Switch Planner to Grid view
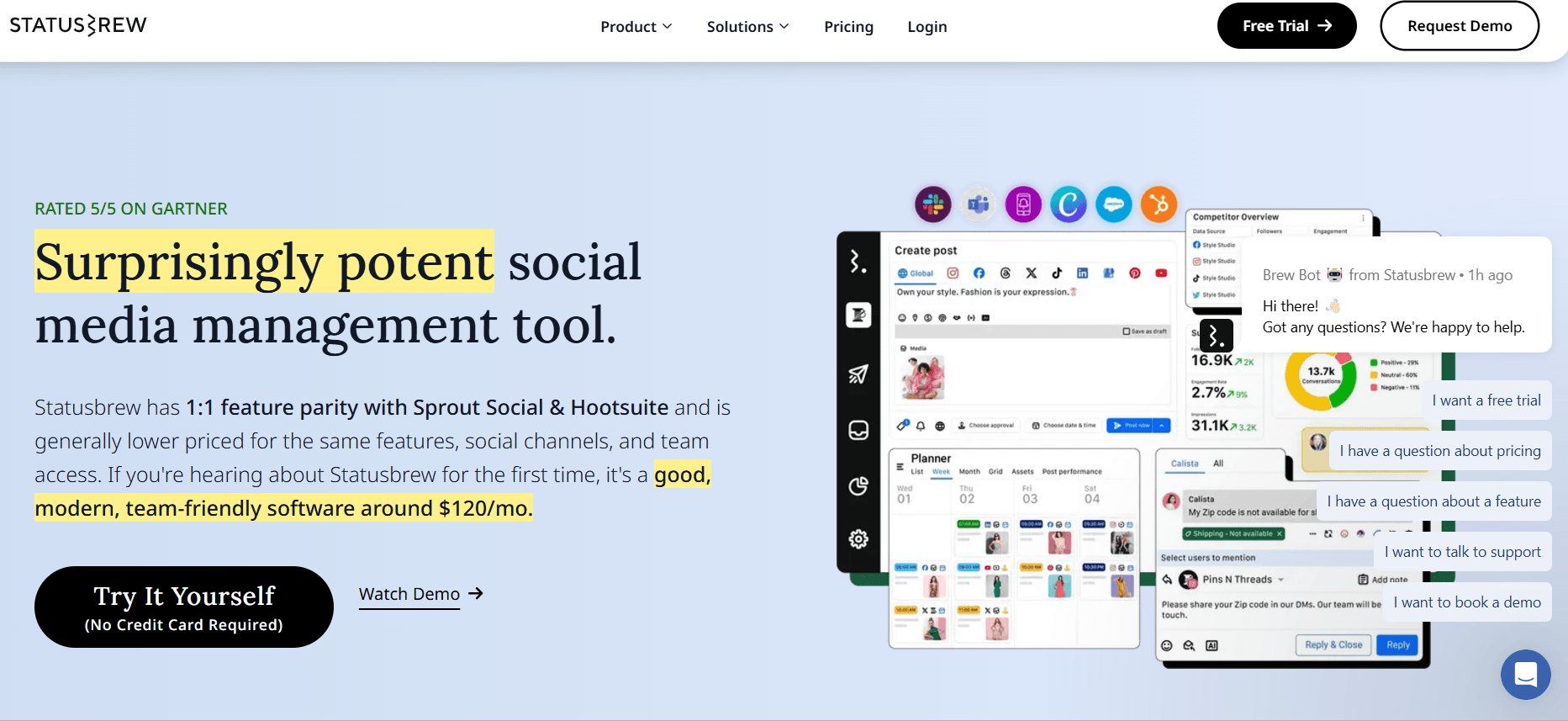 [995, 472]
